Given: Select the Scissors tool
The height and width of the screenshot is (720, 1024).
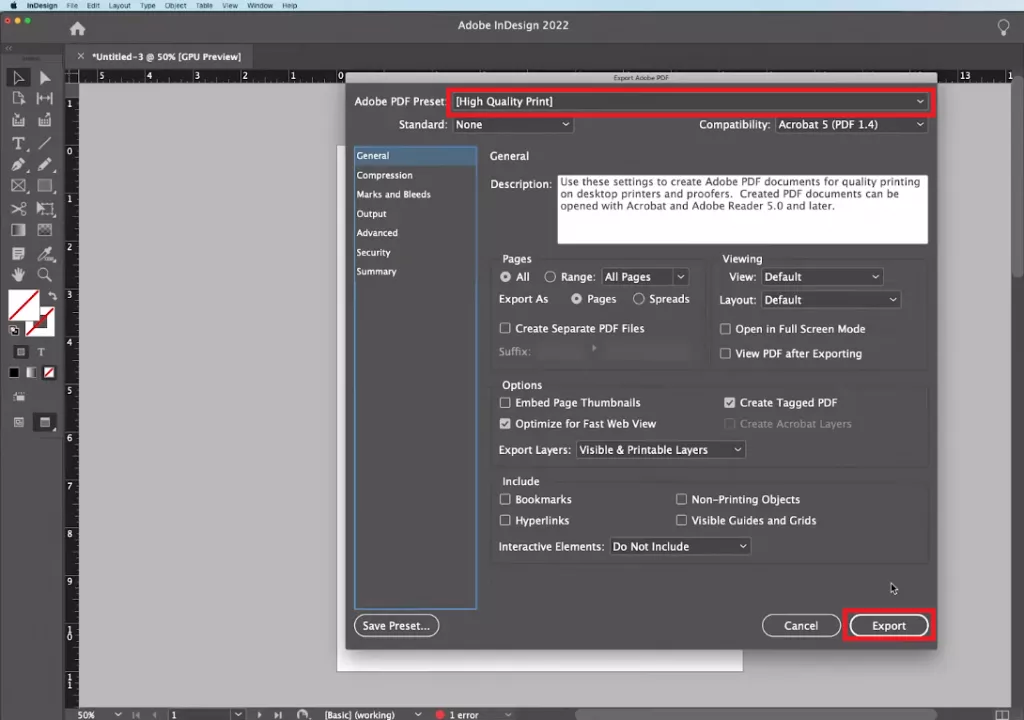Looking at the screenshot, I should coord(18,209).
